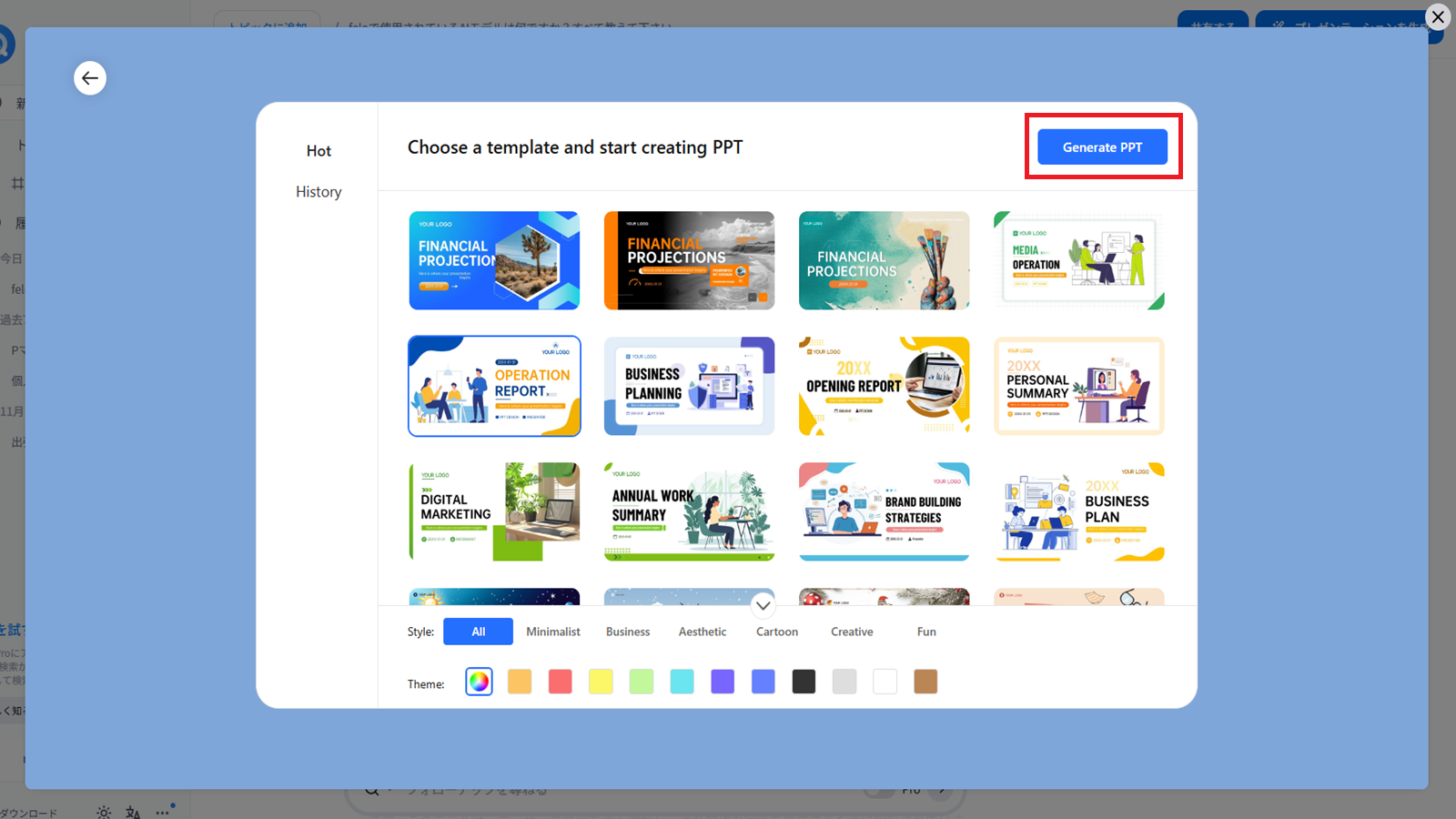Filter templates by Aesthetic style
Viewport: 1456px width, 819px height.
(702, 632)
